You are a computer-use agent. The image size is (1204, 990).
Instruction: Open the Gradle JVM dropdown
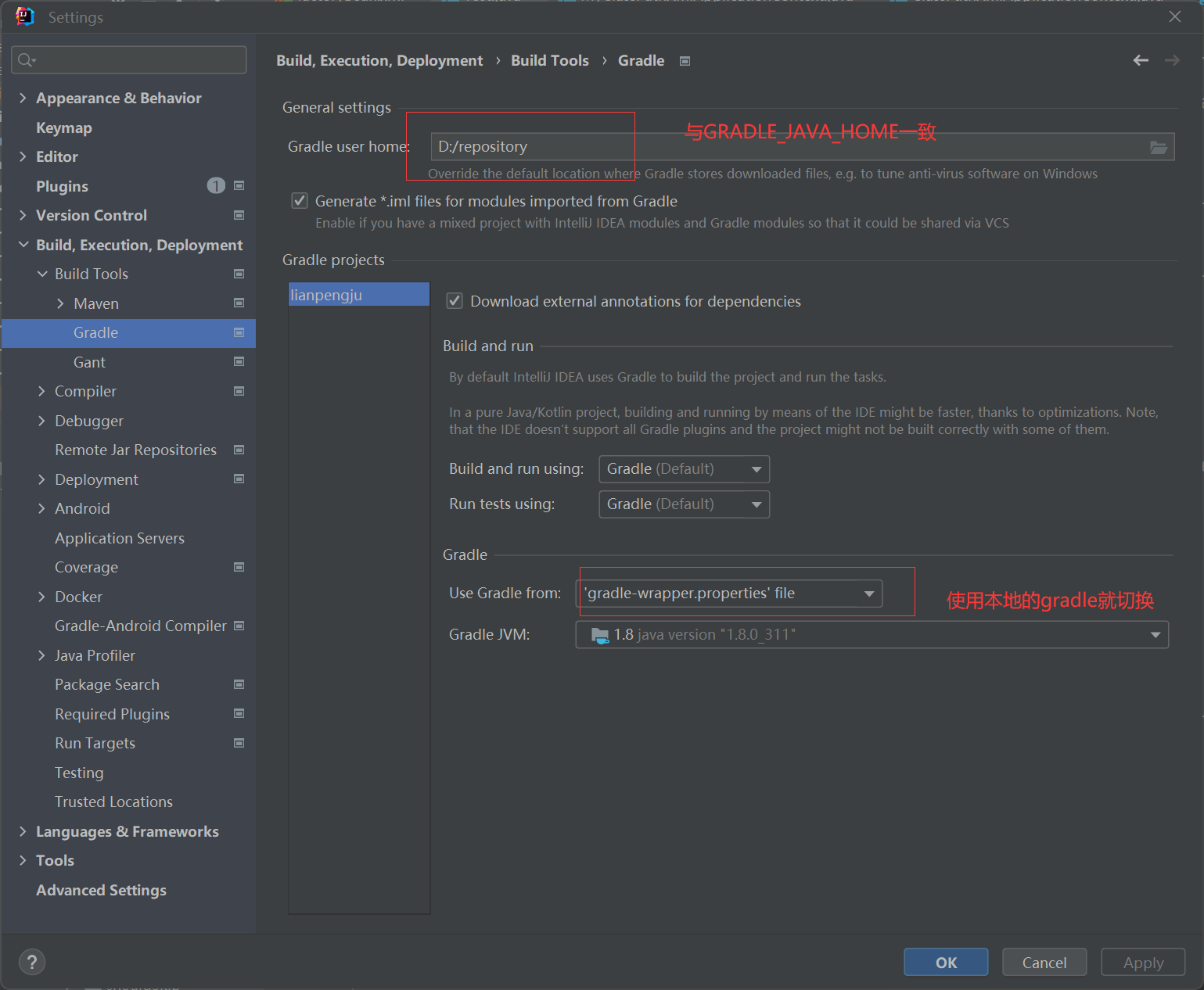pyautogui.click(x=872, y=635)
